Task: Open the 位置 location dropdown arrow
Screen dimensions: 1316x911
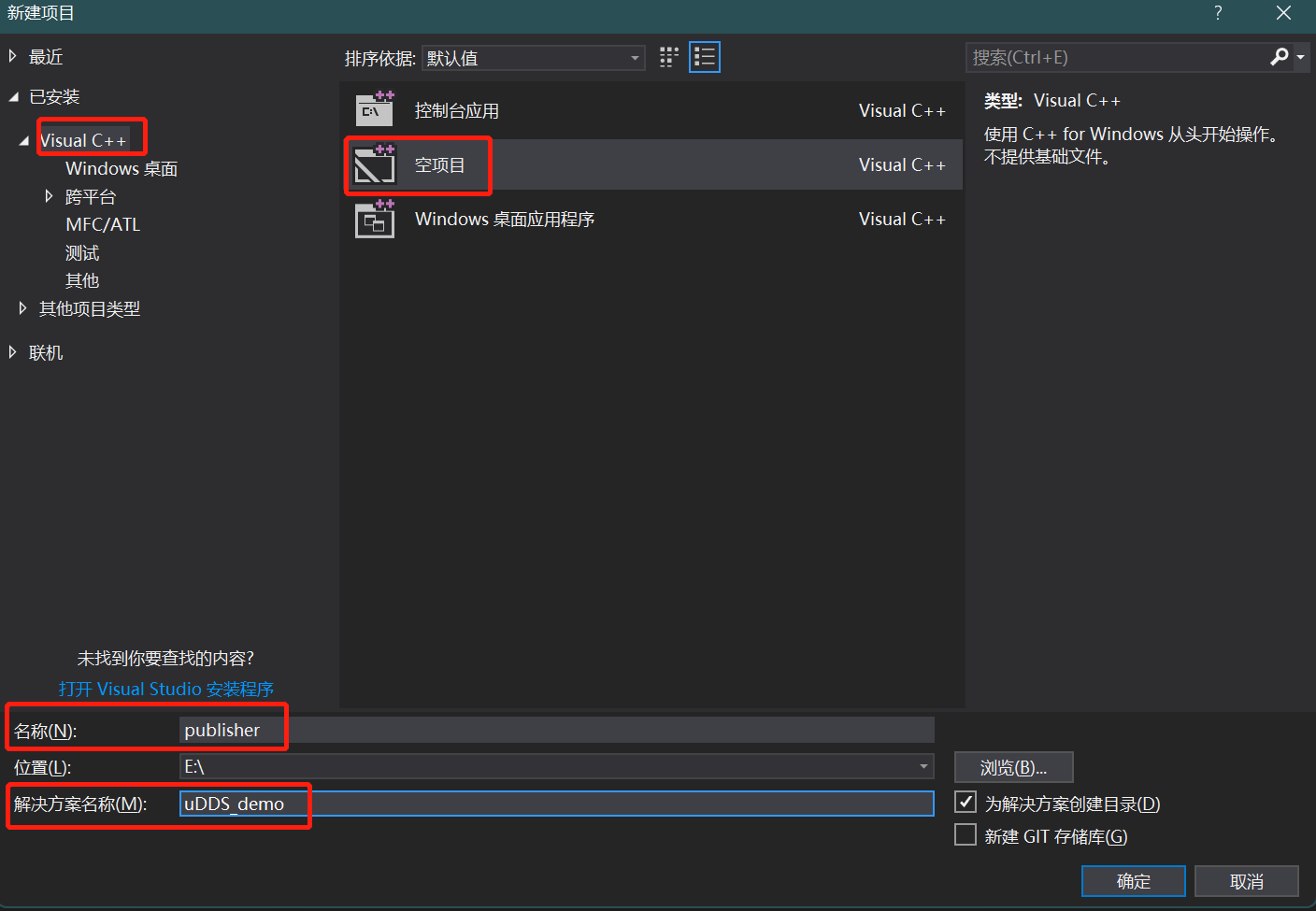Action: pyautogui.click(x=923, y=767)
